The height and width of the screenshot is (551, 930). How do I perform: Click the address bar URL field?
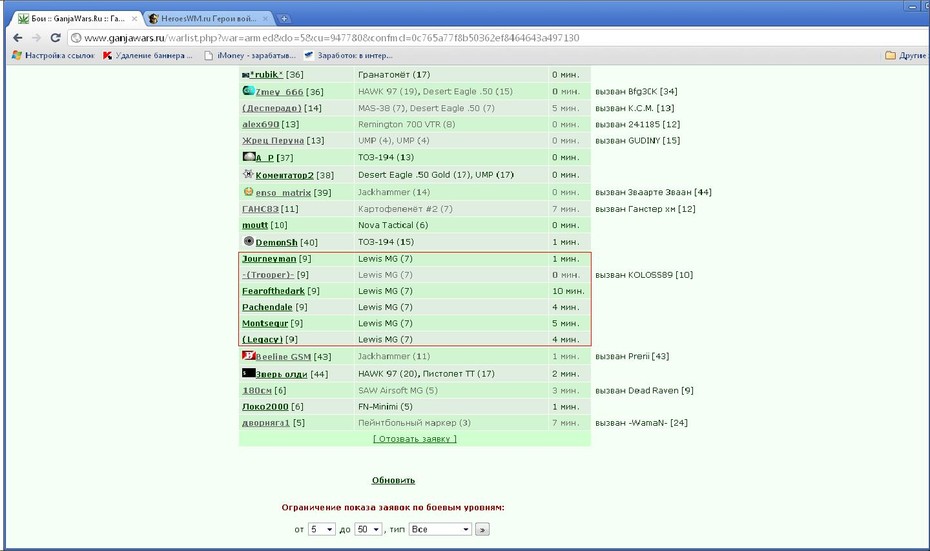coord(332,38)
